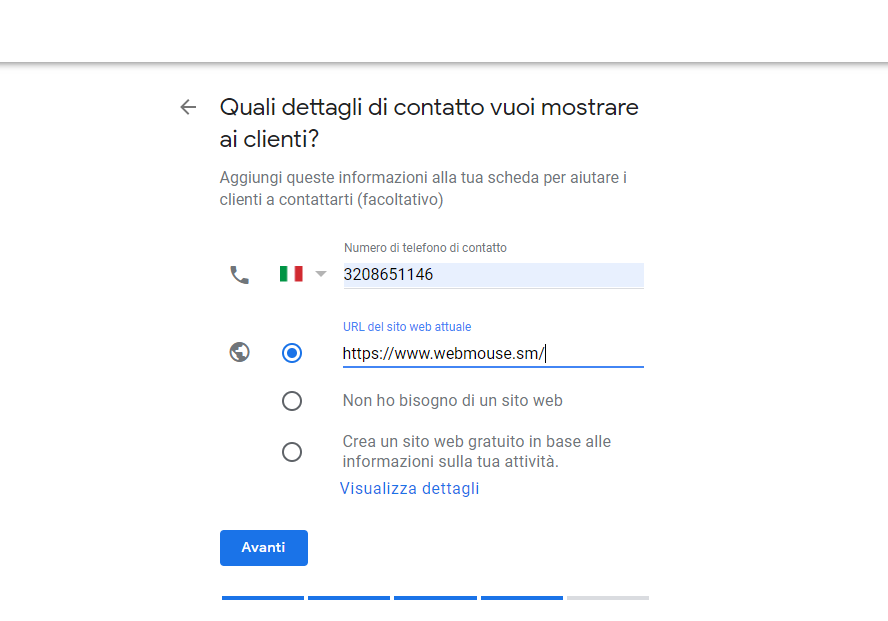Select the free website creation radio button

pyautogui.click(x=292, y=452)
